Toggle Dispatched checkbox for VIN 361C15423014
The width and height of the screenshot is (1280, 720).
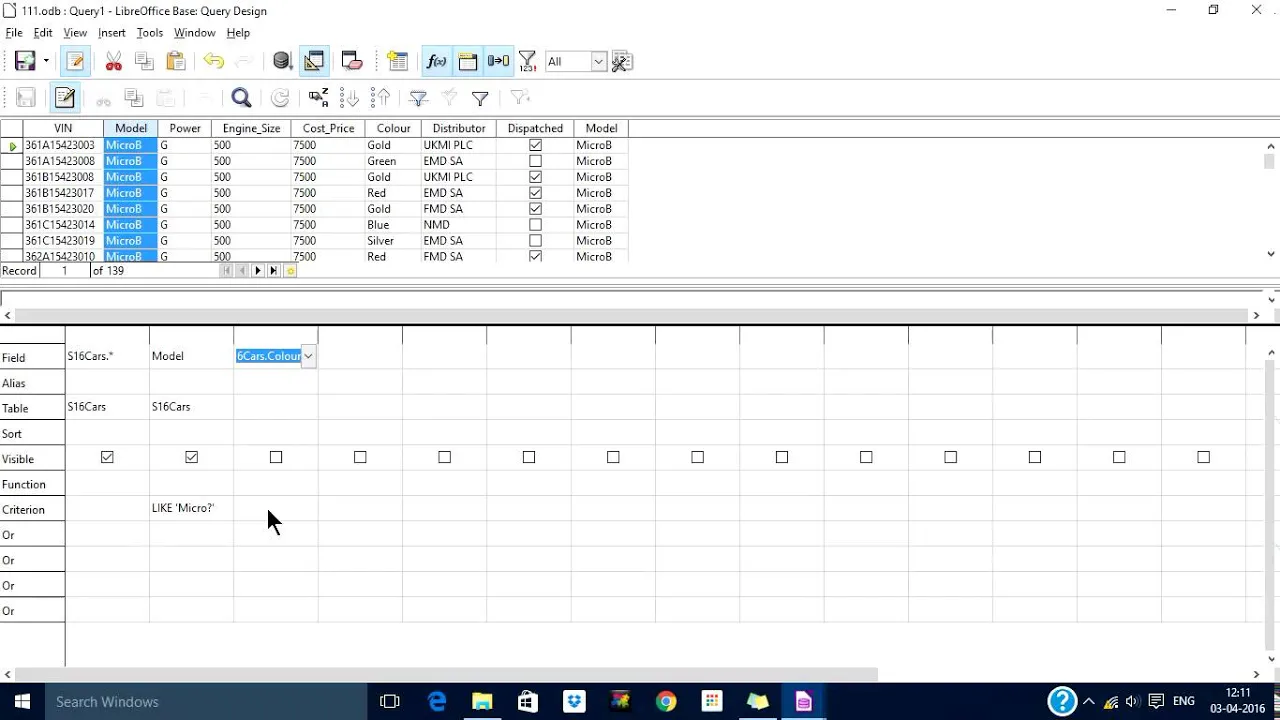[535, 225]
